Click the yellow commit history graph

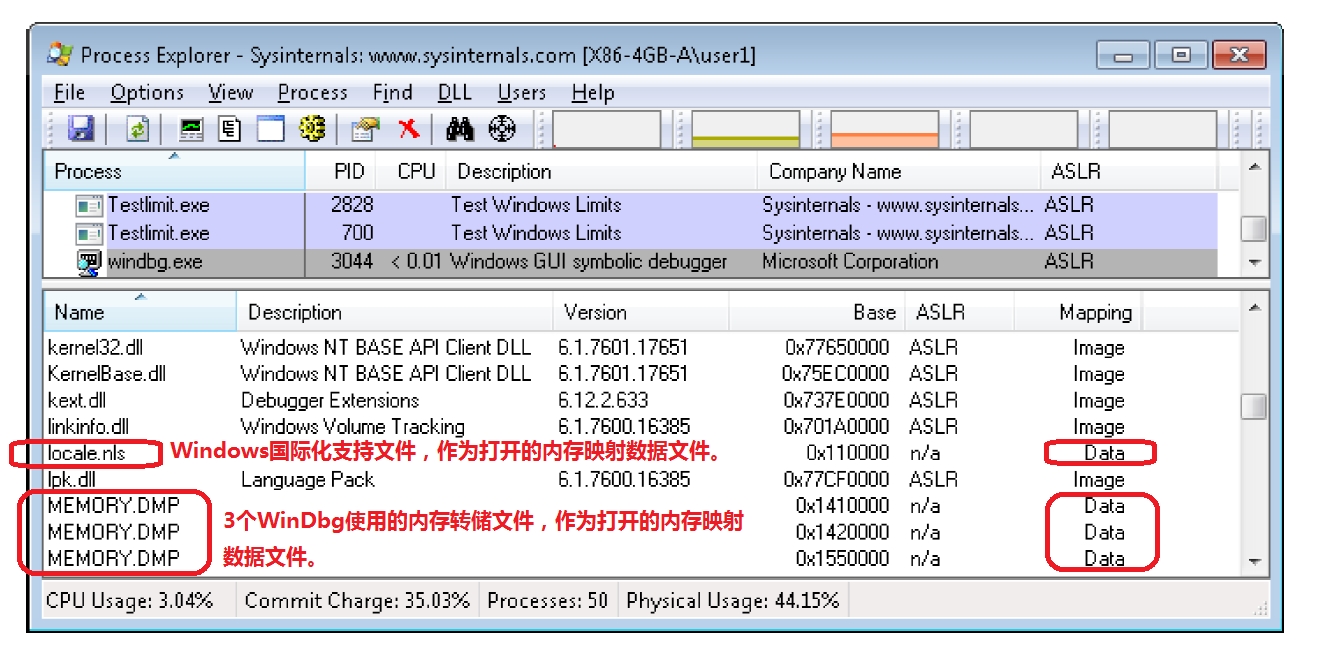point(746,129)
